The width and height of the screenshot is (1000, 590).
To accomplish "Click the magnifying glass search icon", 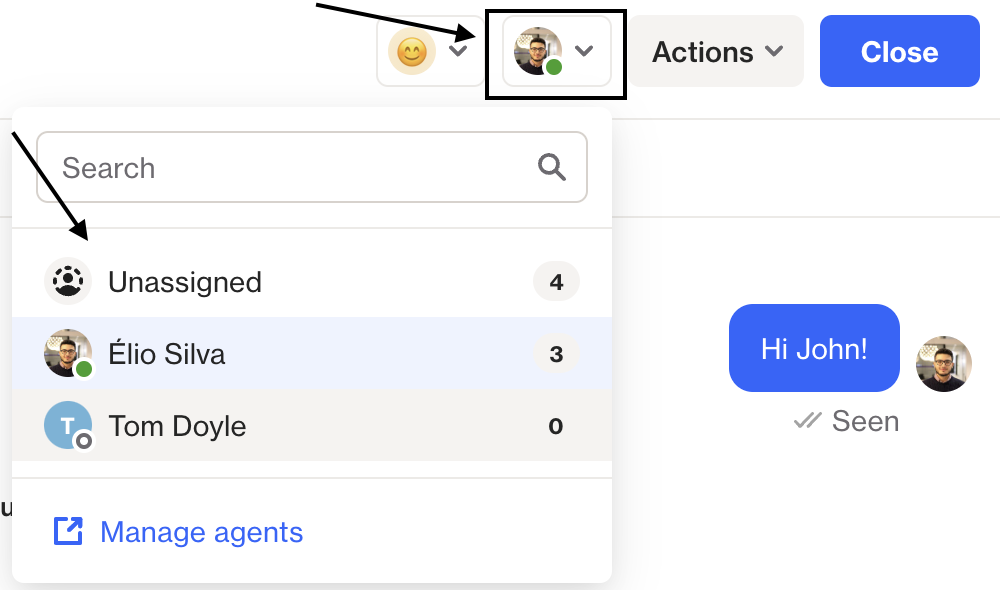I will click(x=551, y=167).
